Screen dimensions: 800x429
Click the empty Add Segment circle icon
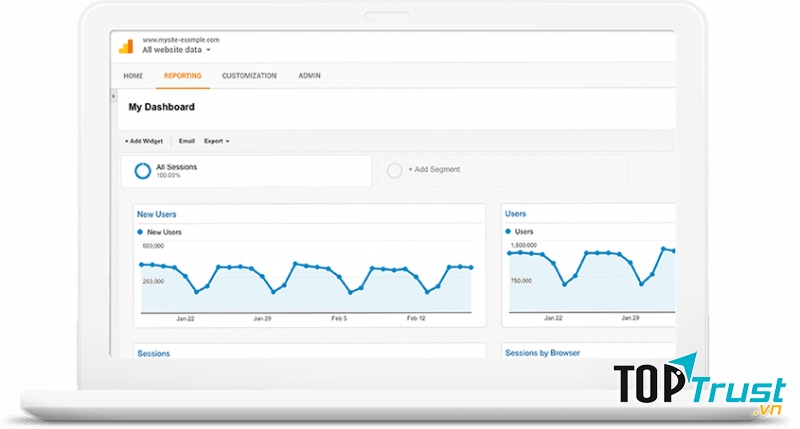[x=394, y=170]
